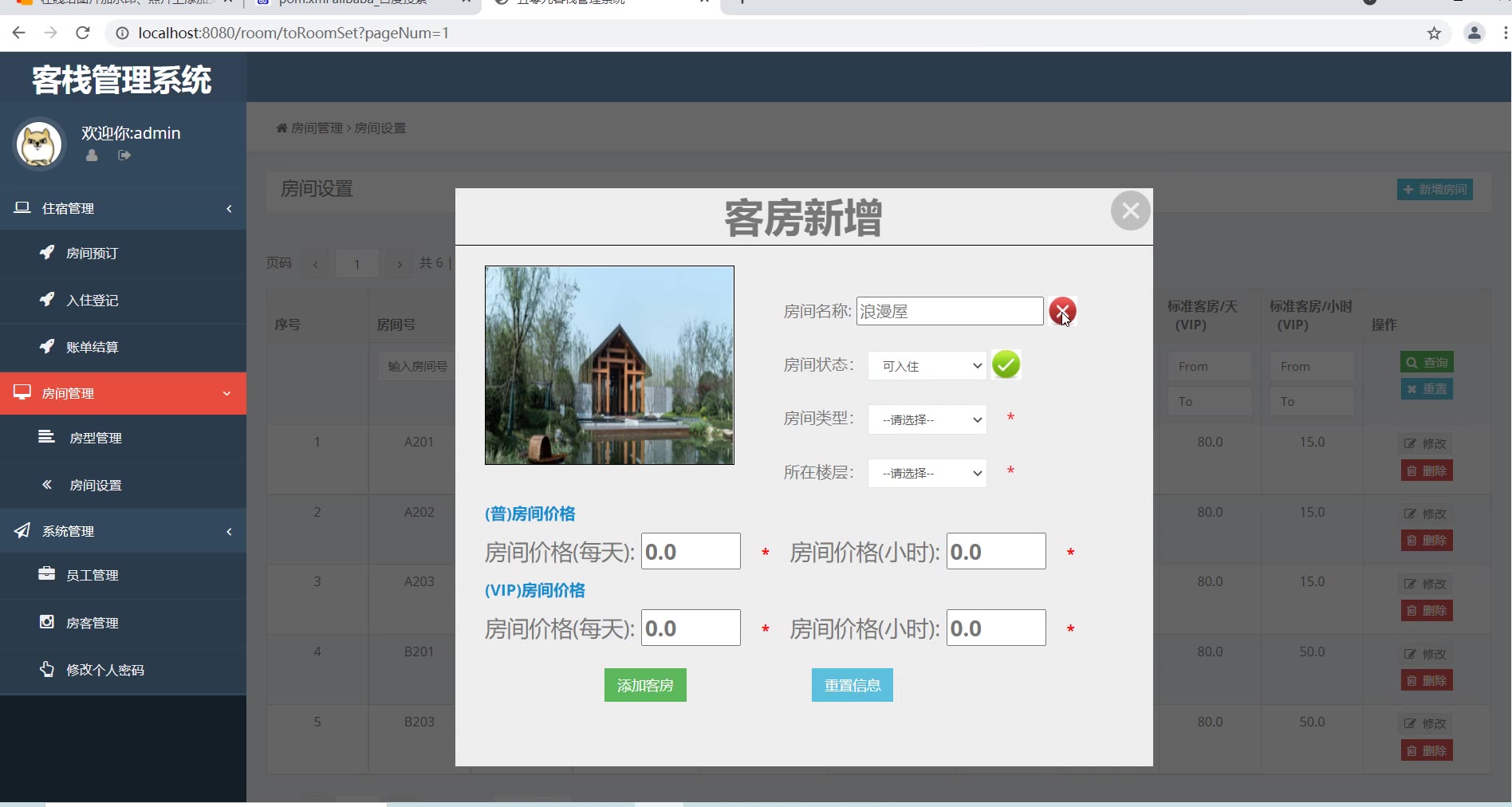Click the laptop icon beside 住宿管理
This screenshot has width=1512, height=807.
tap(22, 207)
